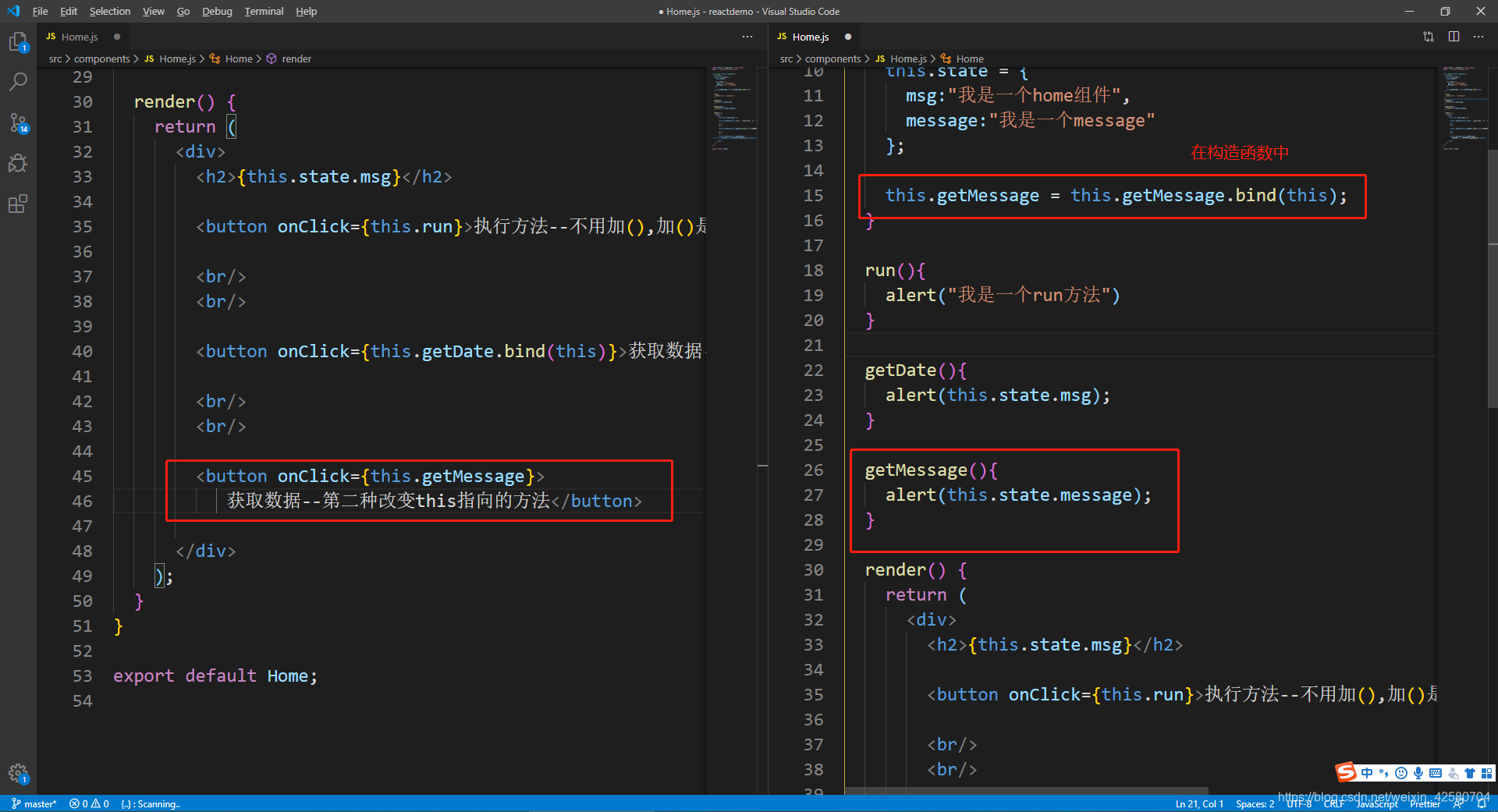Click the Scanning status indicator
The width and height of the screenshot is (1498, 812).
coord(151,804)
